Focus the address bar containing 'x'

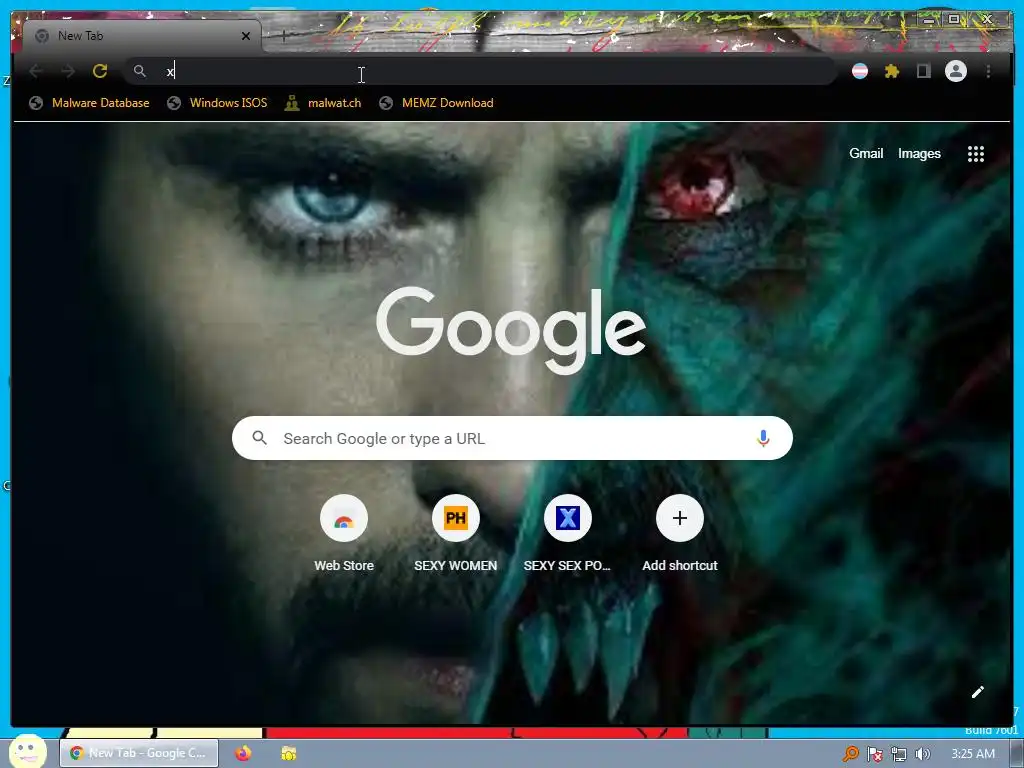pos(480,71)
